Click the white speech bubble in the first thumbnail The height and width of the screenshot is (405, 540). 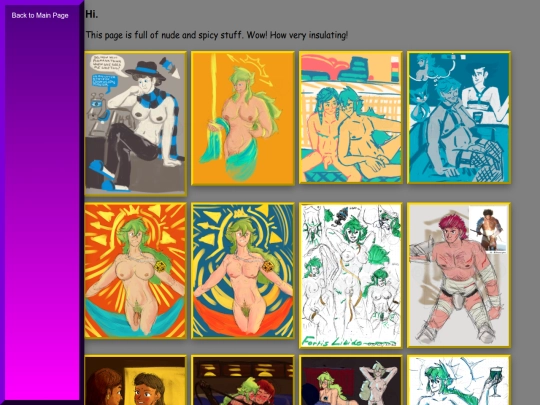(x=106, y=65)
